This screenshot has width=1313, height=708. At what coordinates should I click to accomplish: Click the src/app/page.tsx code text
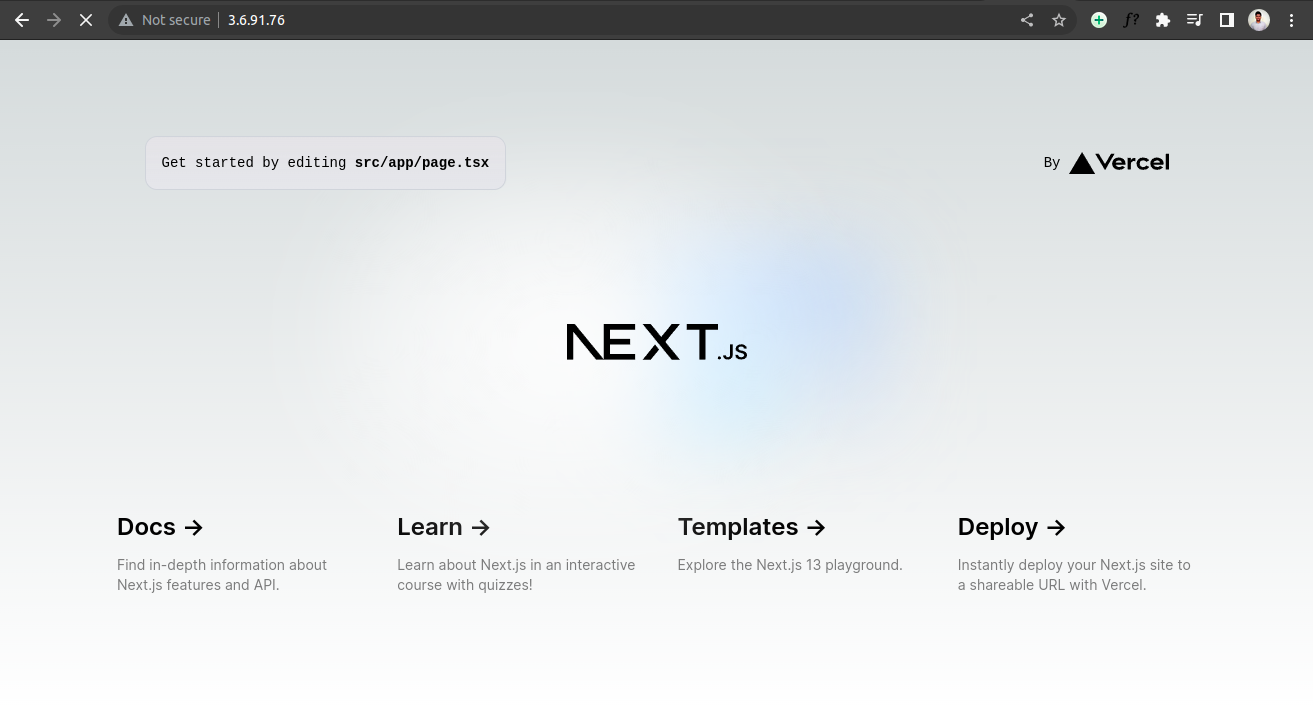pyautogui.click(x=422, y=162)
